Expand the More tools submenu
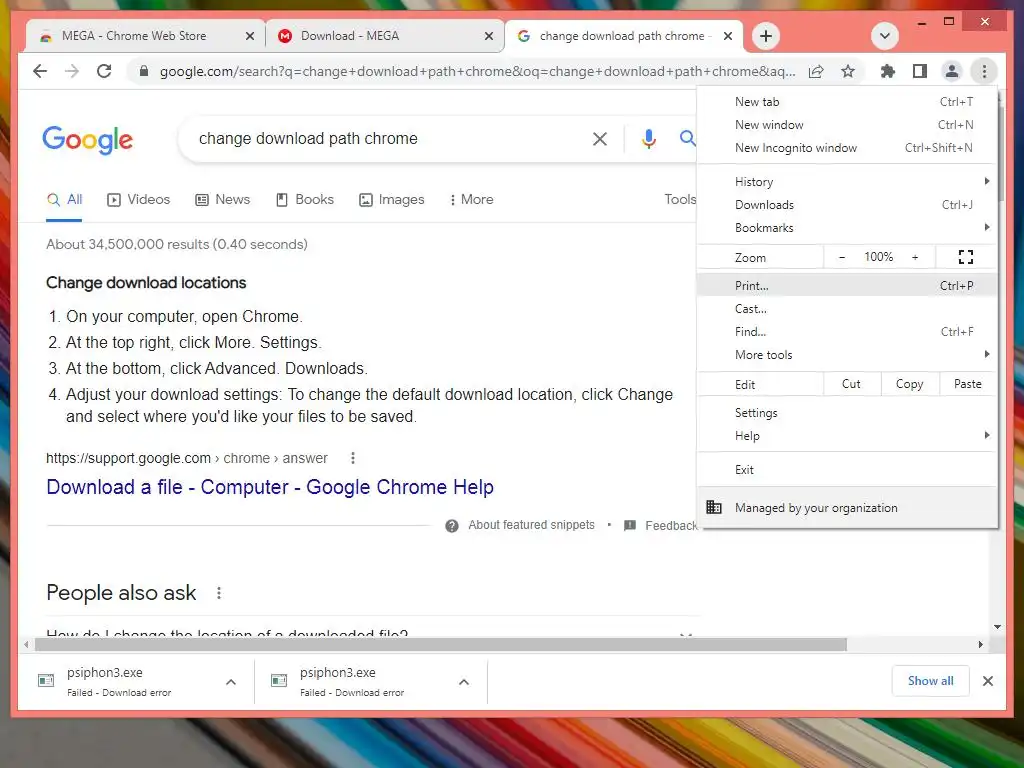Viewport: 1024px width, 768px height. click(847, 354)
